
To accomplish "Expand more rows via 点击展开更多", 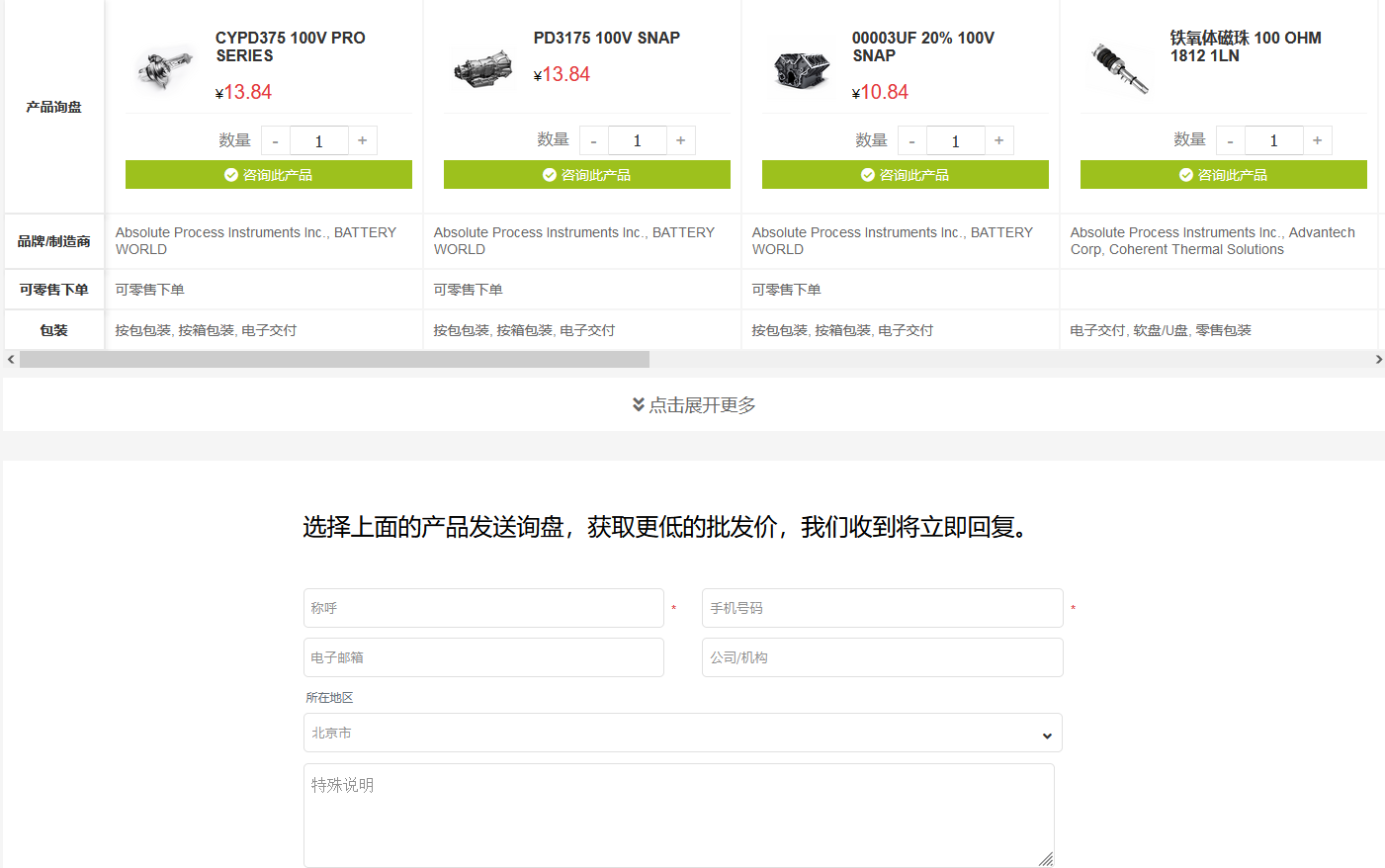I will [x=694, y=405].
